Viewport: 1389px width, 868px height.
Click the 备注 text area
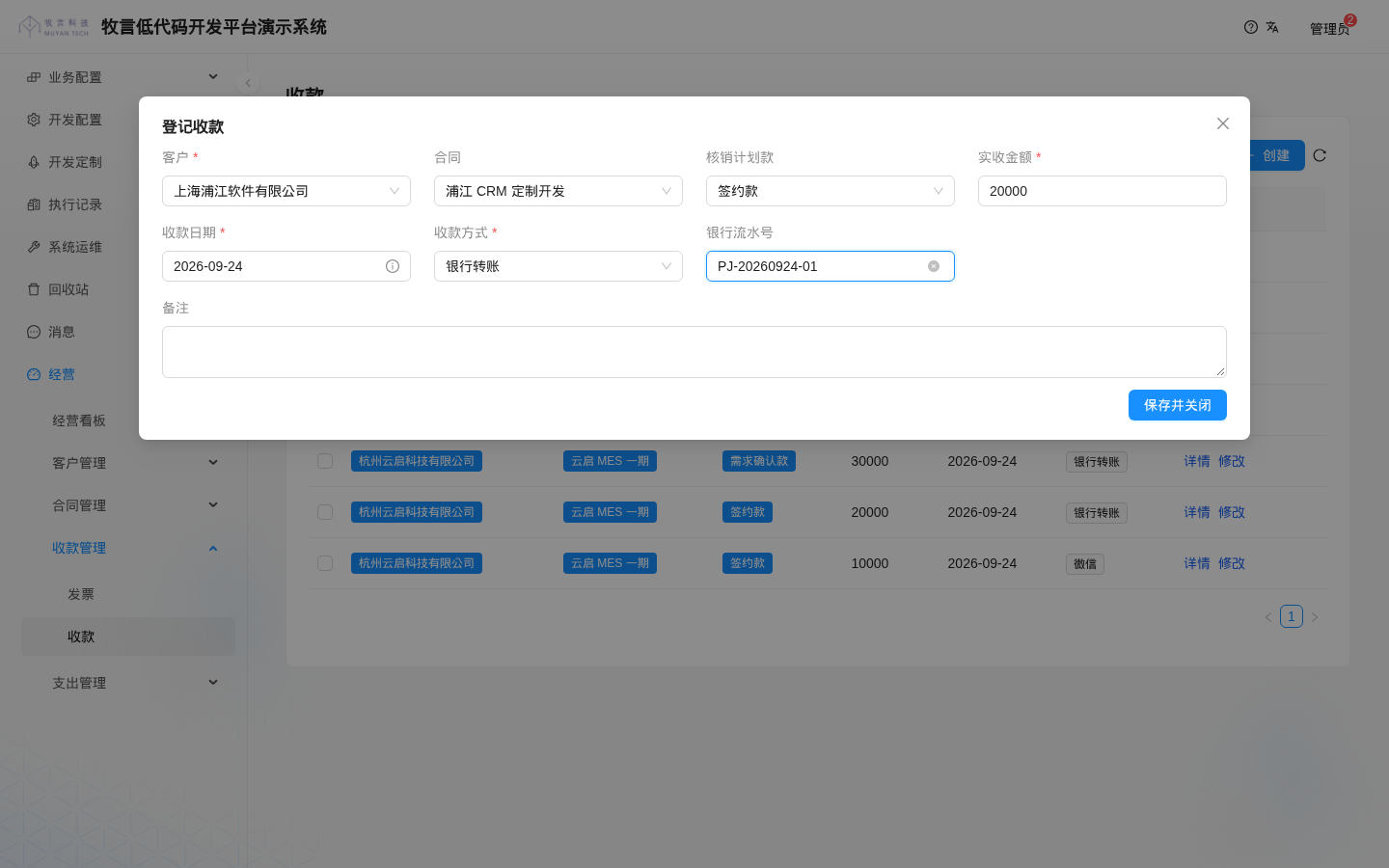coord(694,352)
